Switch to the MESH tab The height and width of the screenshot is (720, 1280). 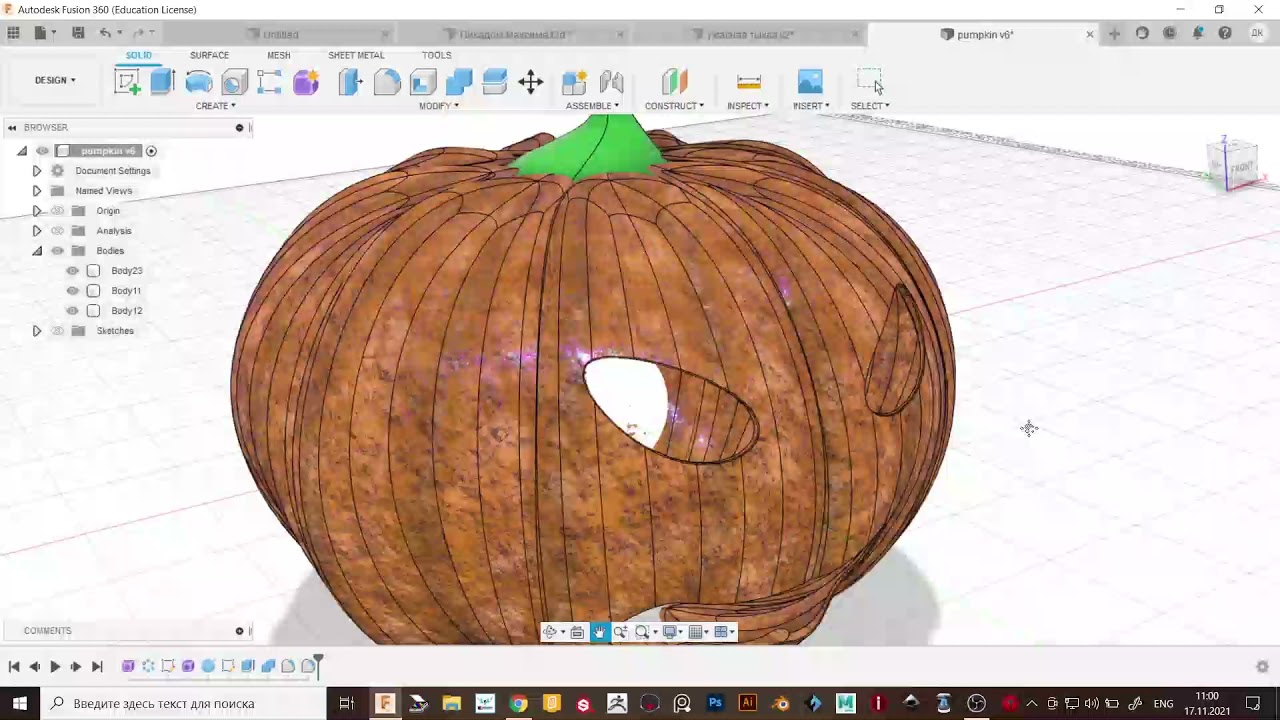point(279,55)
